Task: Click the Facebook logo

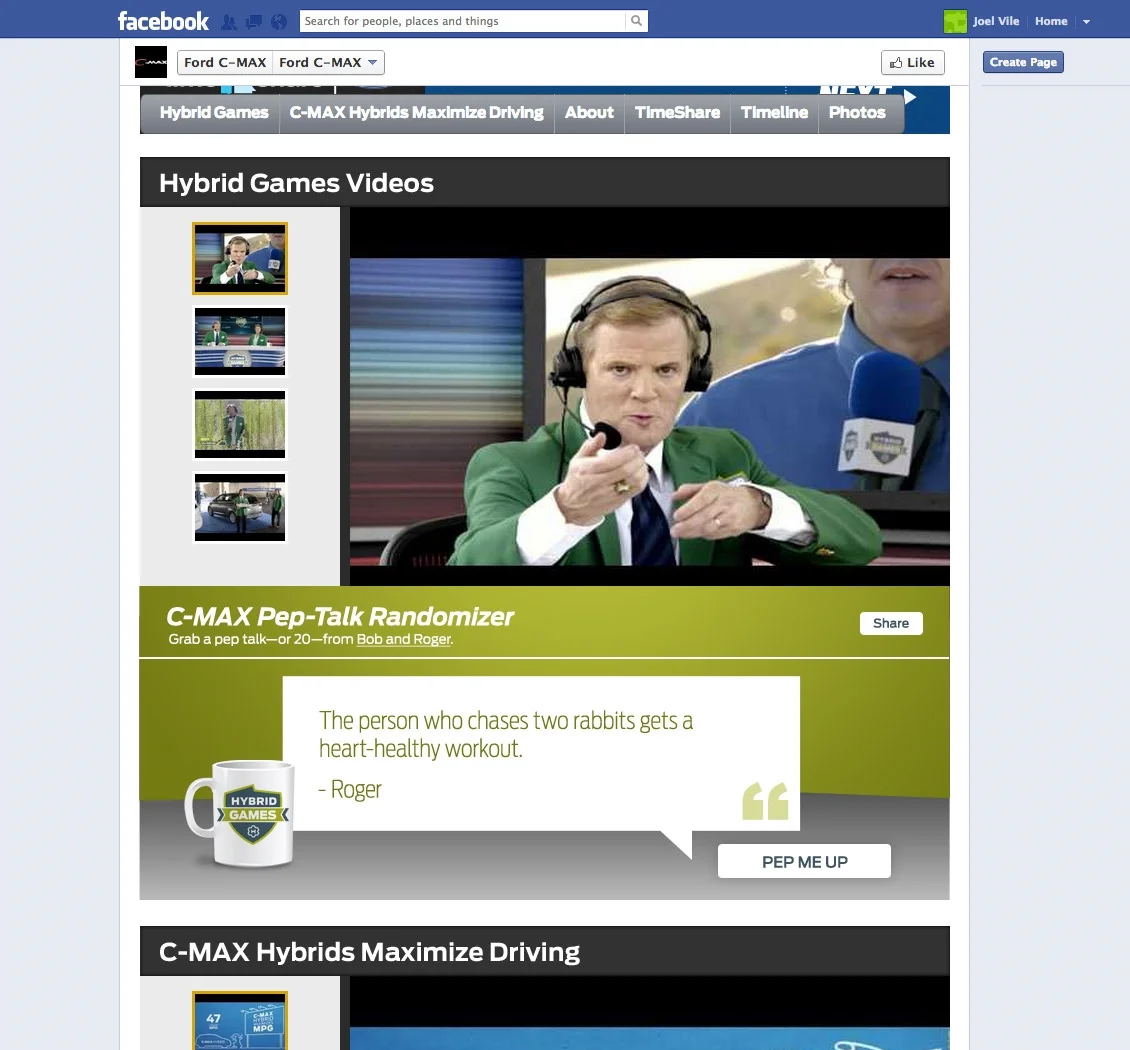Action: (x=163, y=21)
